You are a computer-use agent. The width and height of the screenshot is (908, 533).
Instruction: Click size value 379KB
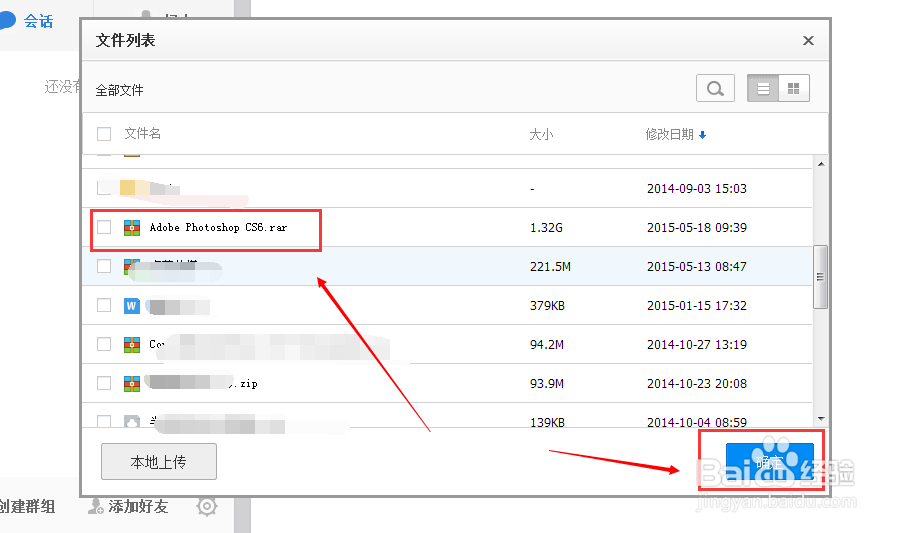pyautogui.click(x=547, y=305)
